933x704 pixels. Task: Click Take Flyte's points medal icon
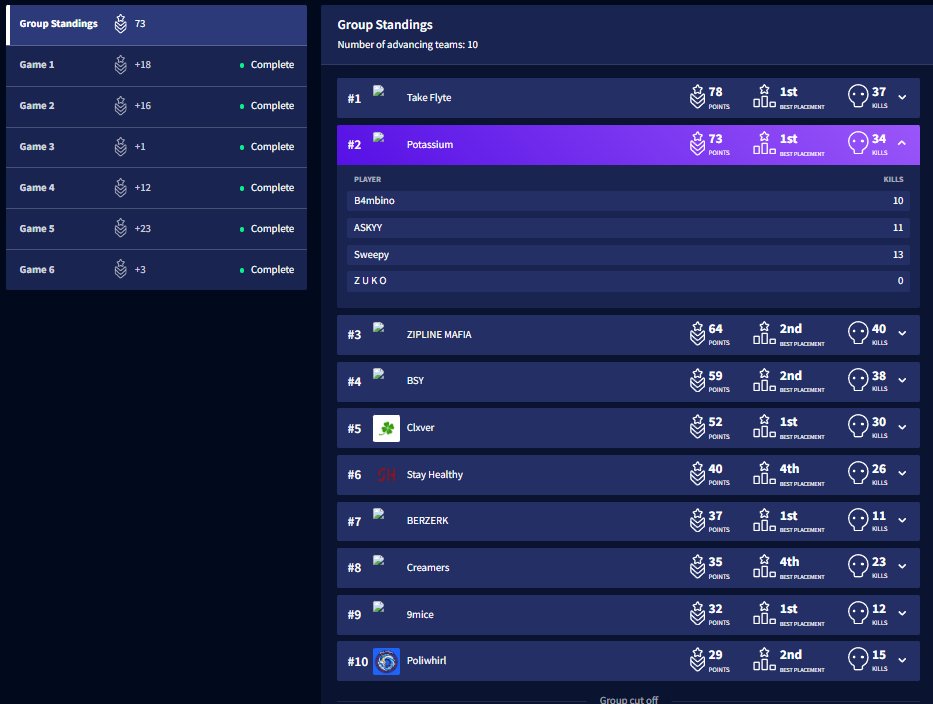(x=697, y=96)
